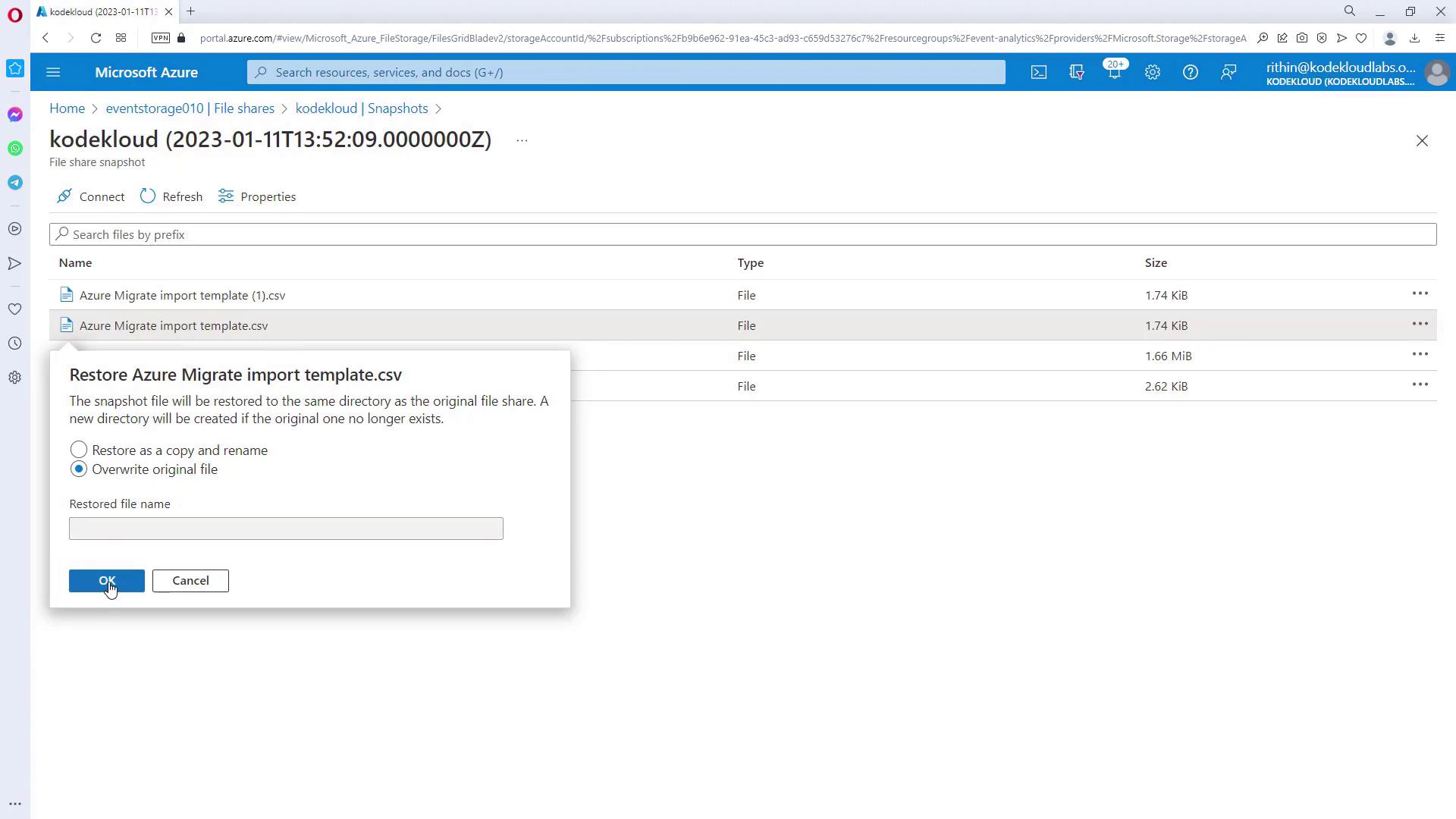
Task: Open the notifications bell icon
Action: click(x=1114, y=72)
